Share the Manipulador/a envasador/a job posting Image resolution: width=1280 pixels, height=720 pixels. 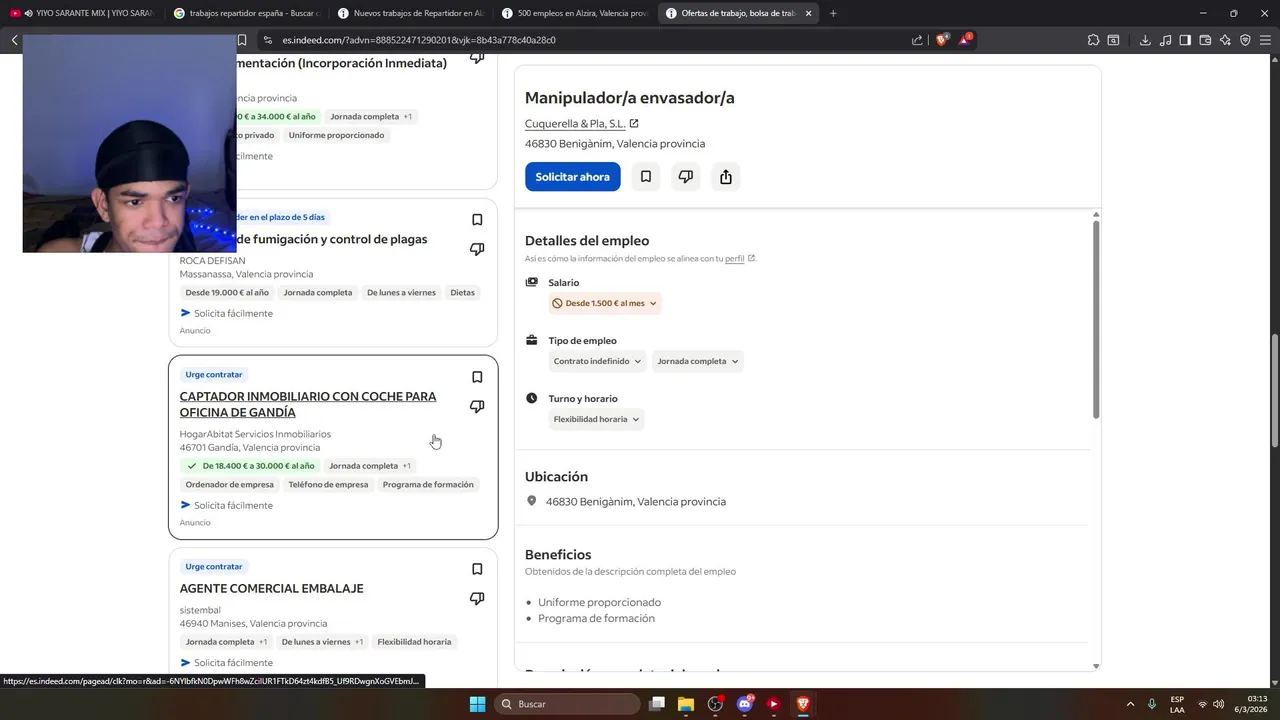click(x=726, y=177)
